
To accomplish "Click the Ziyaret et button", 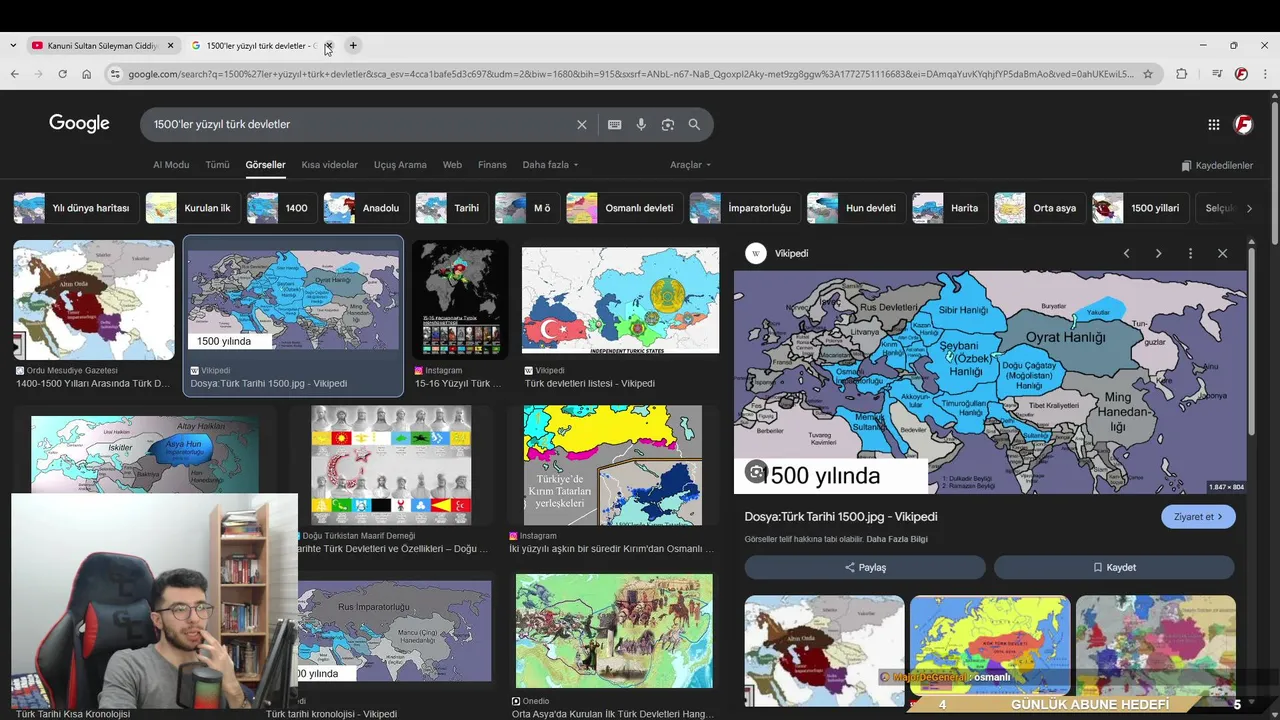I will pyautogui.click(x=1198, y=517).
